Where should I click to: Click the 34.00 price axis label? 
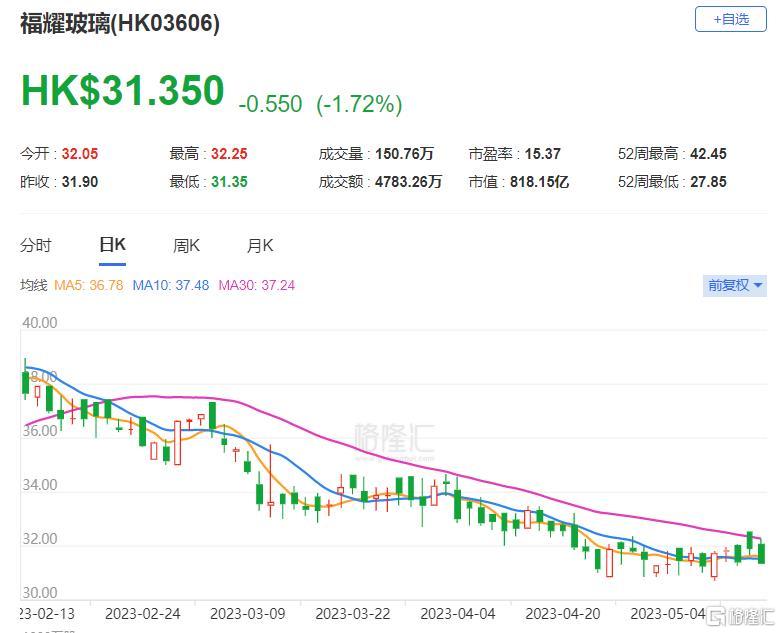(x=40, y=485)
